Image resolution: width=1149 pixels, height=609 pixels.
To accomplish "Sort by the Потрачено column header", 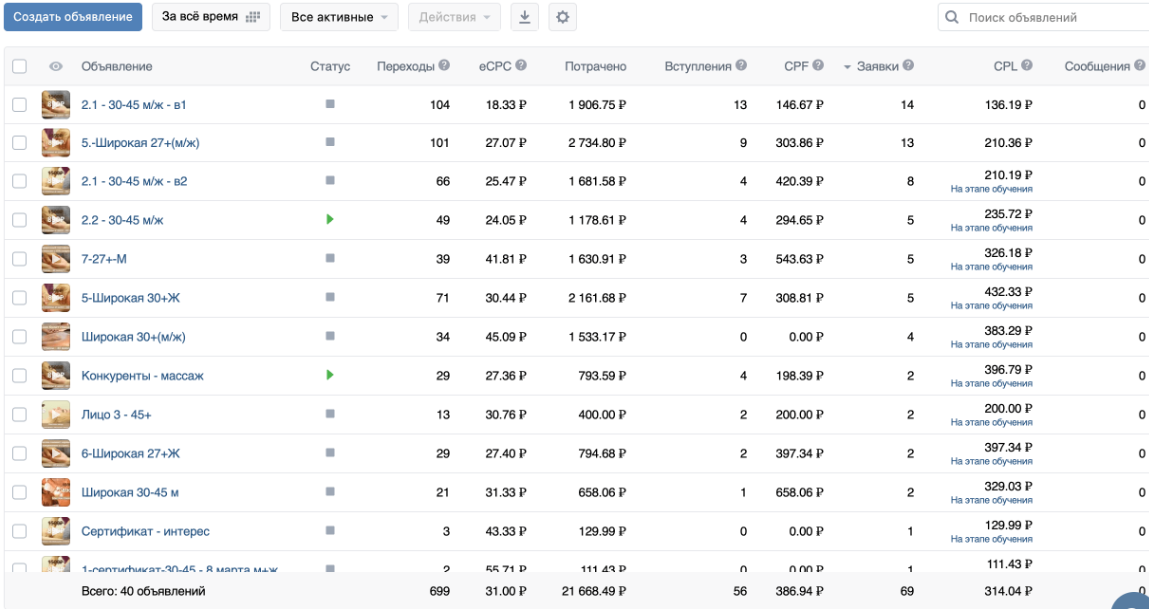I will pos(595,66).
